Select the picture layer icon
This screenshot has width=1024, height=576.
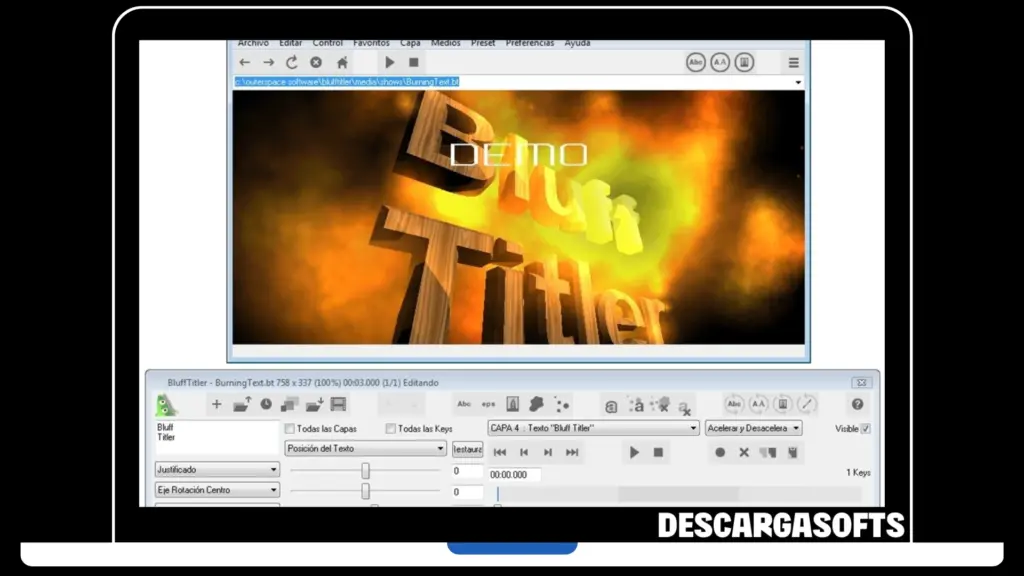(512, 404)
